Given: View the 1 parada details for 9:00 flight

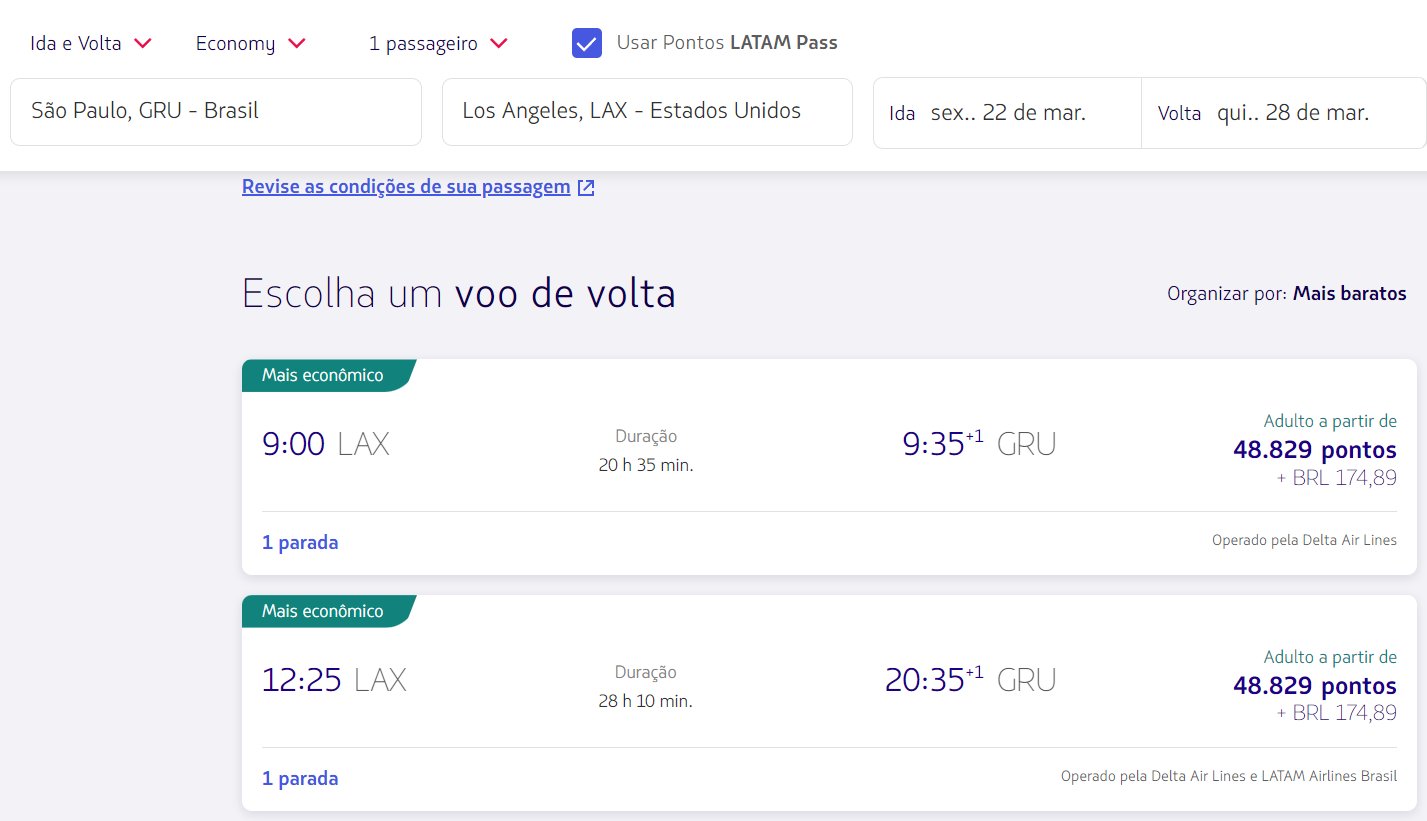Looking at the screenshot, I should (300, 543).
